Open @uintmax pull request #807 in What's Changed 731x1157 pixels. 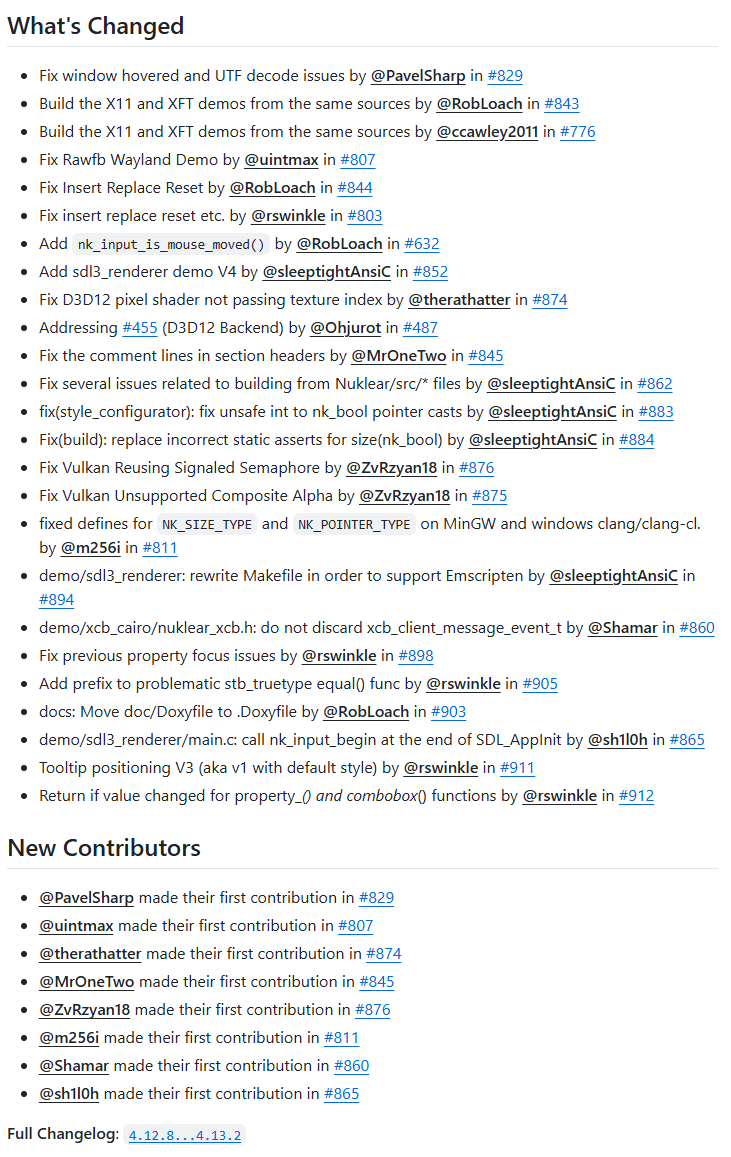coord(357,160)
